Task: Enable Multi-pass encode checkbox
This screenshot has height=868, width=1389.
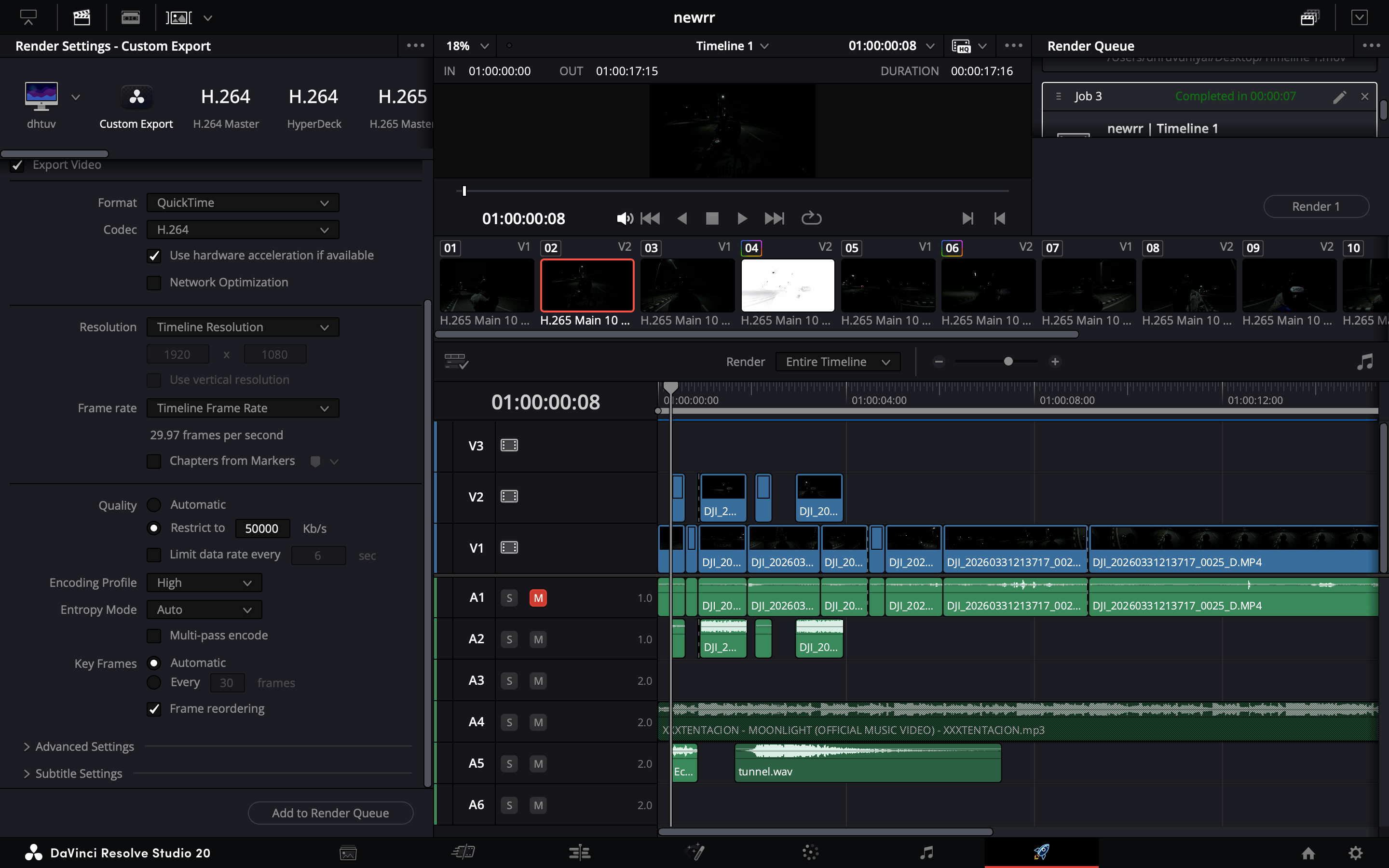Action: pos(154,636)
